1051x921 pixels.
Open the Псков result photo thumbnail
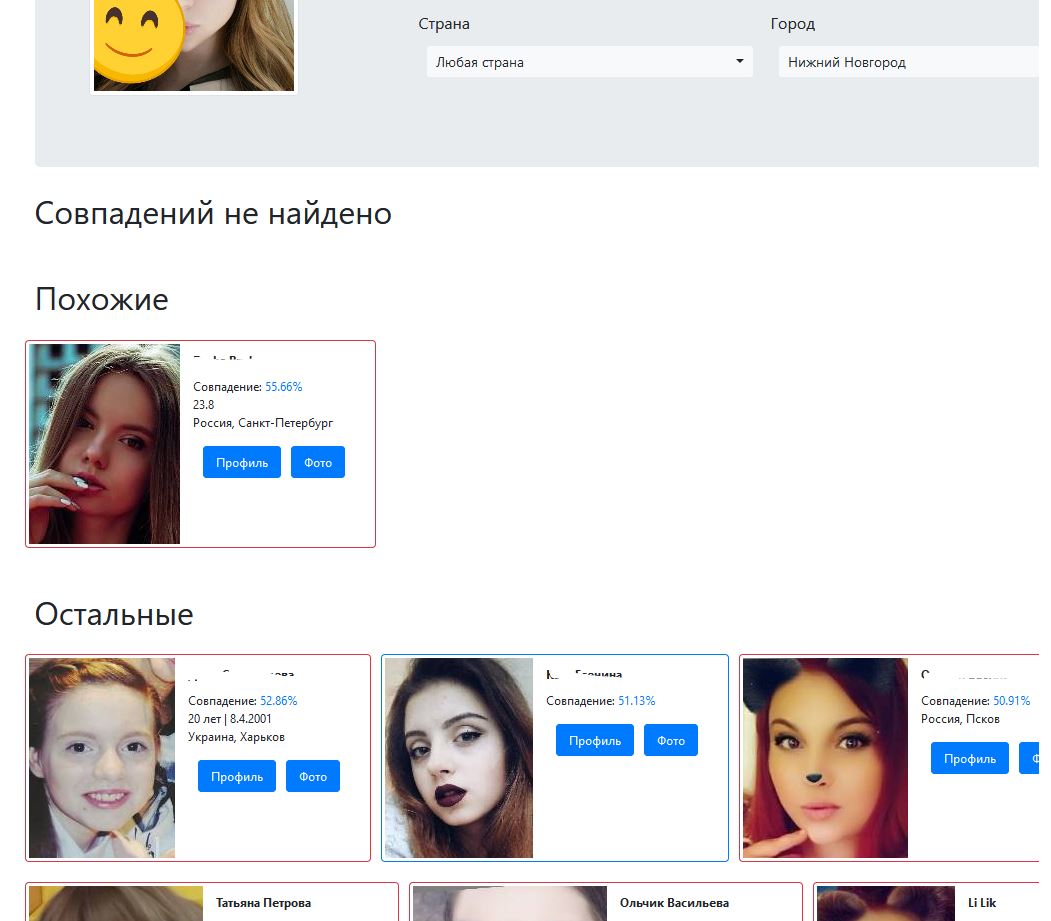[826, 758]
